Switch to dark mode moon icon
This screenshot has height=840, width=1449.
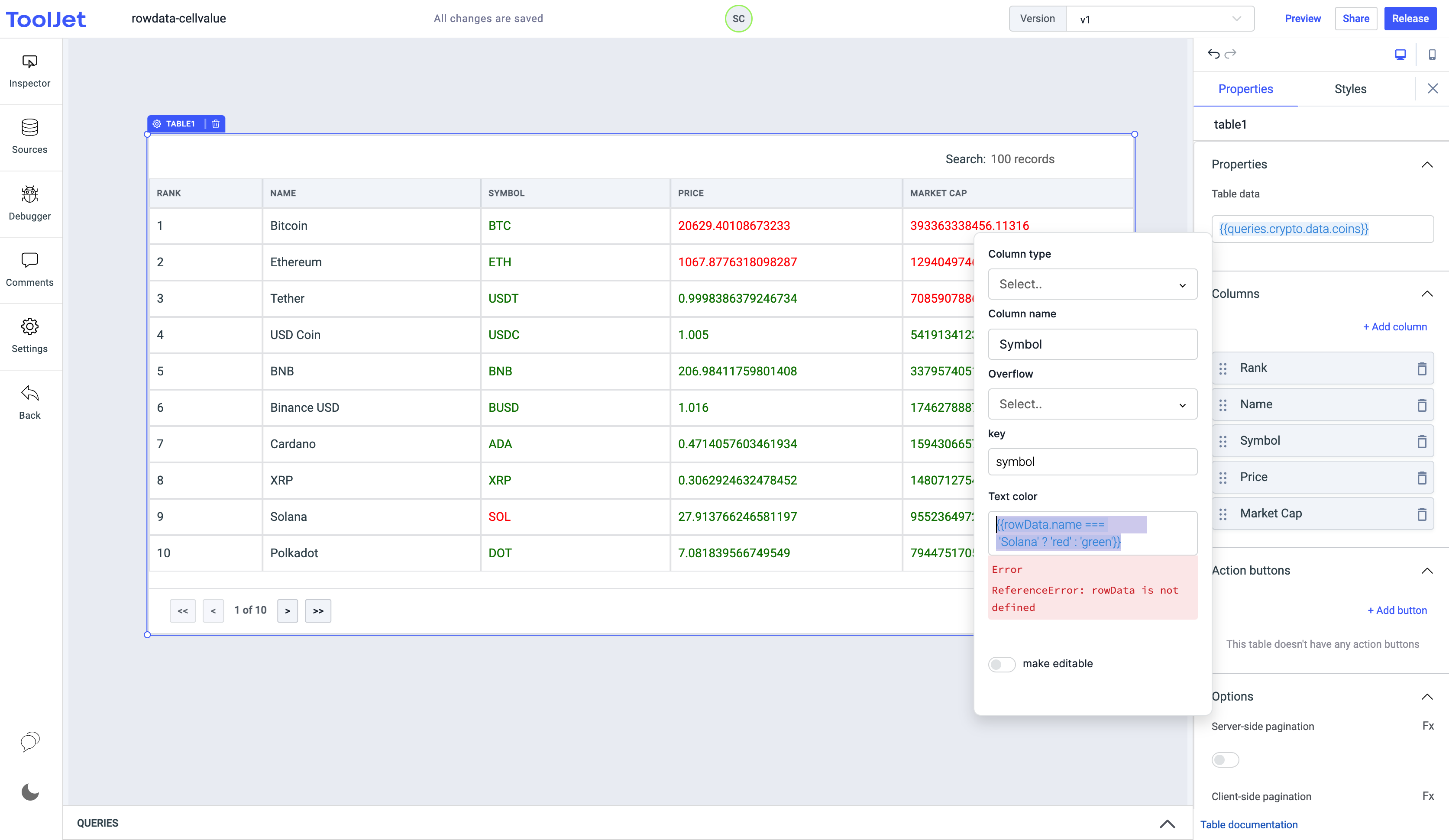(x=30, y=792)
